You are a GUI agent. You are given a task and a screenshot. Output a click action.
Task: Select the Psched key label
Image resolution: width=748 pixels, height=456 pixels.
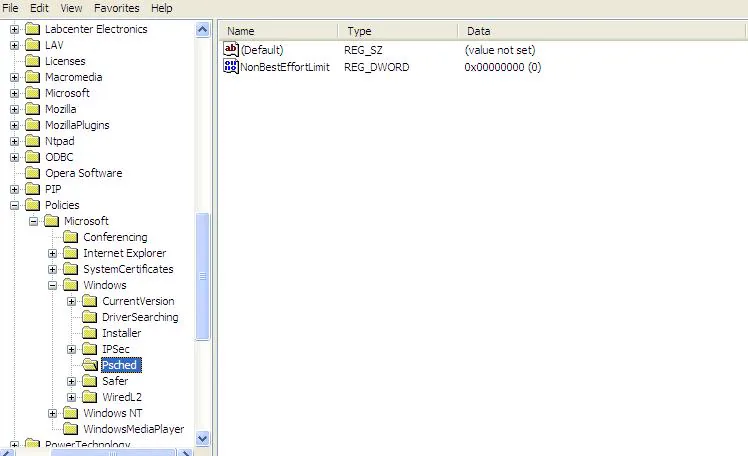pos(121,365)
